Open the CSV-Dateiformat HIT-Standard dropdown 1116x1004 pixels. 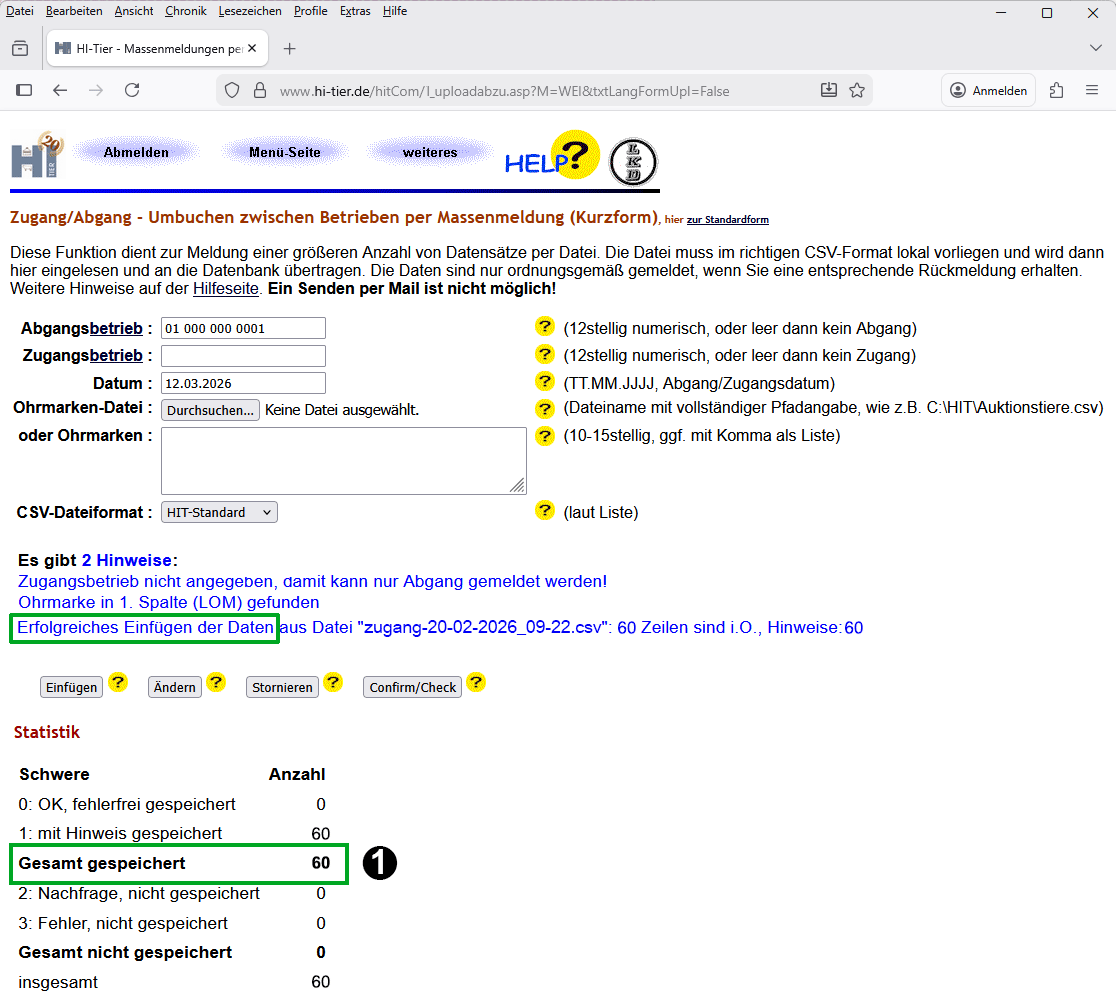pyautogui.click(x=218, y=511)
